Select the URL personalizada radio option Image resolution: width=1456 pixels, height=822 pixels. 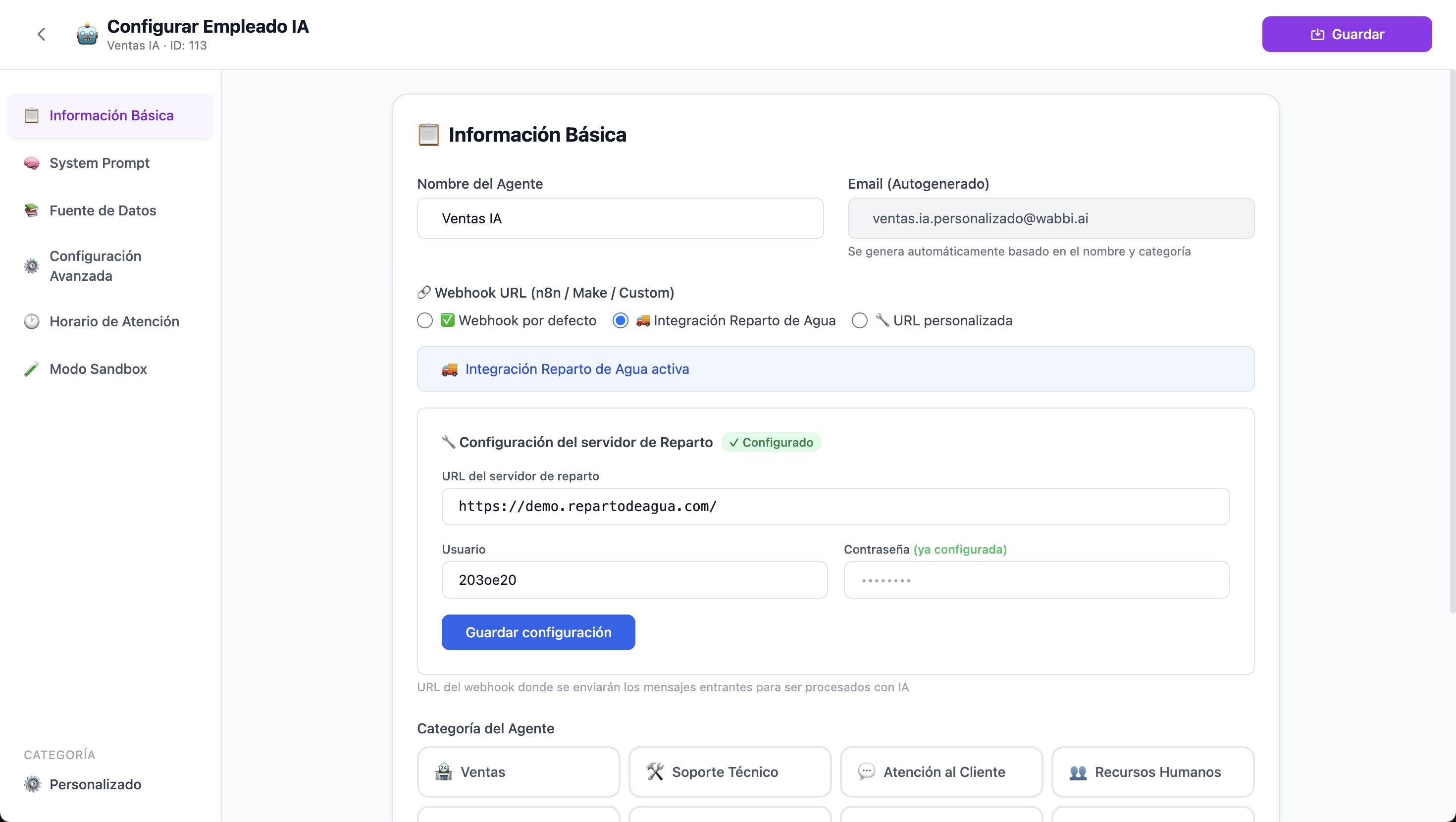click(x=860, y=320)
